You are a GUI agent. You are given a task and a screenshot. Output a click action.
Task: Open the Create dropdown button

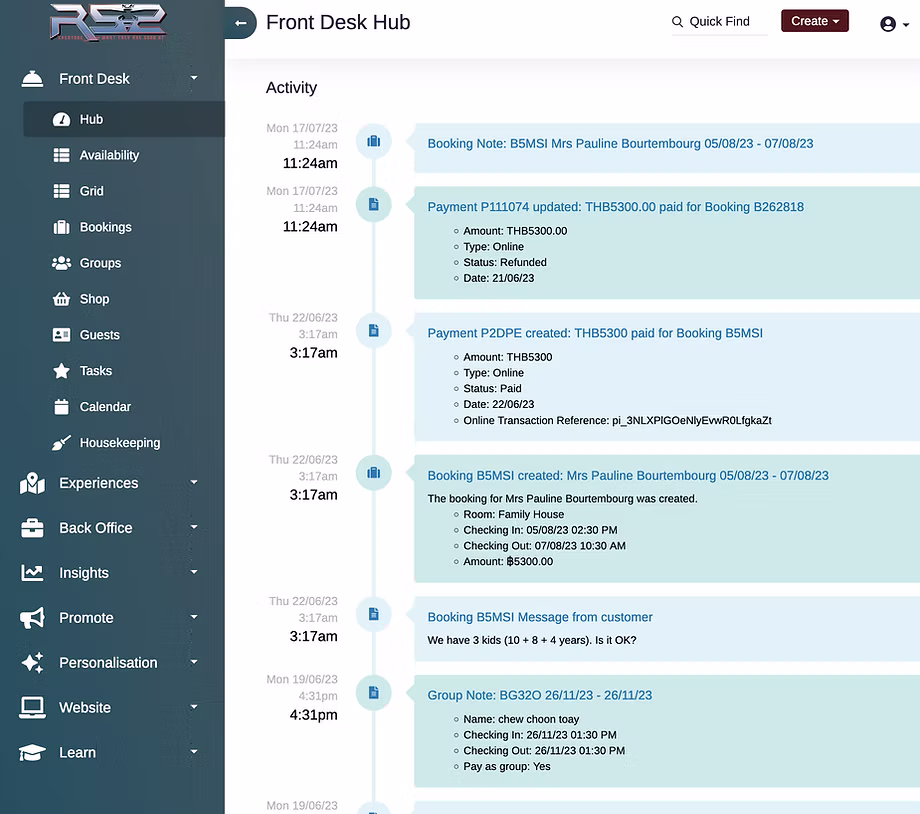(x=814, y=21)
